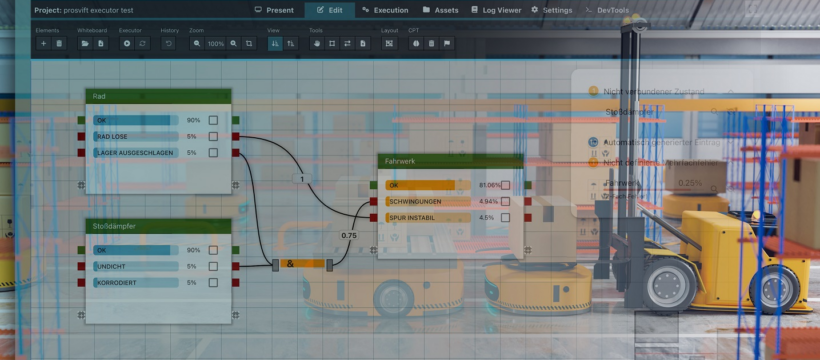Start the executor with the play icon
The height and width of the screenshot is (360, 820).
coord(127,43)
